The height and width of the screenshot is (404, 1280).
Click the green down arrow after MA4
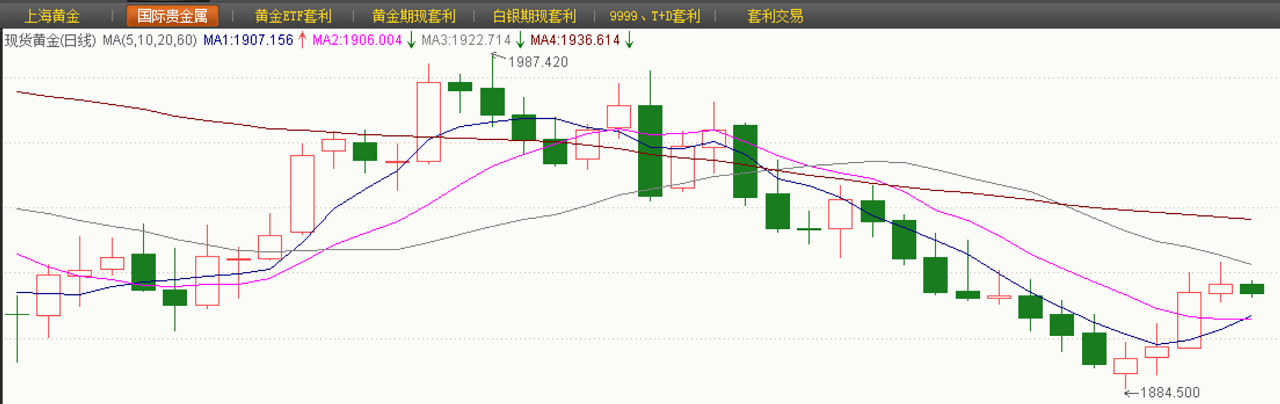[630, 40]
